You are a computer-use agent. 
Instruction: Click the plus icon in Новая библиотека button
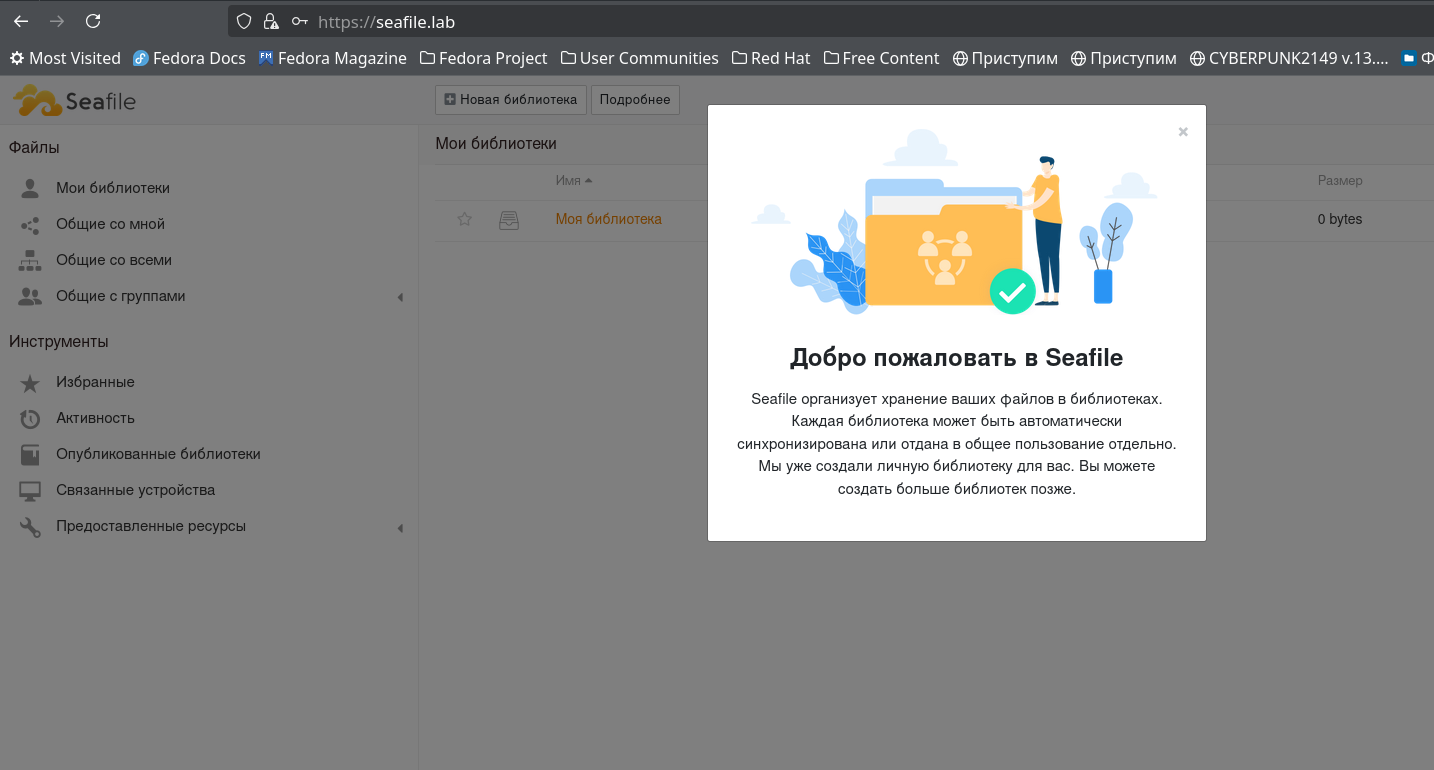pyautogui.click(x=450, y=100)
